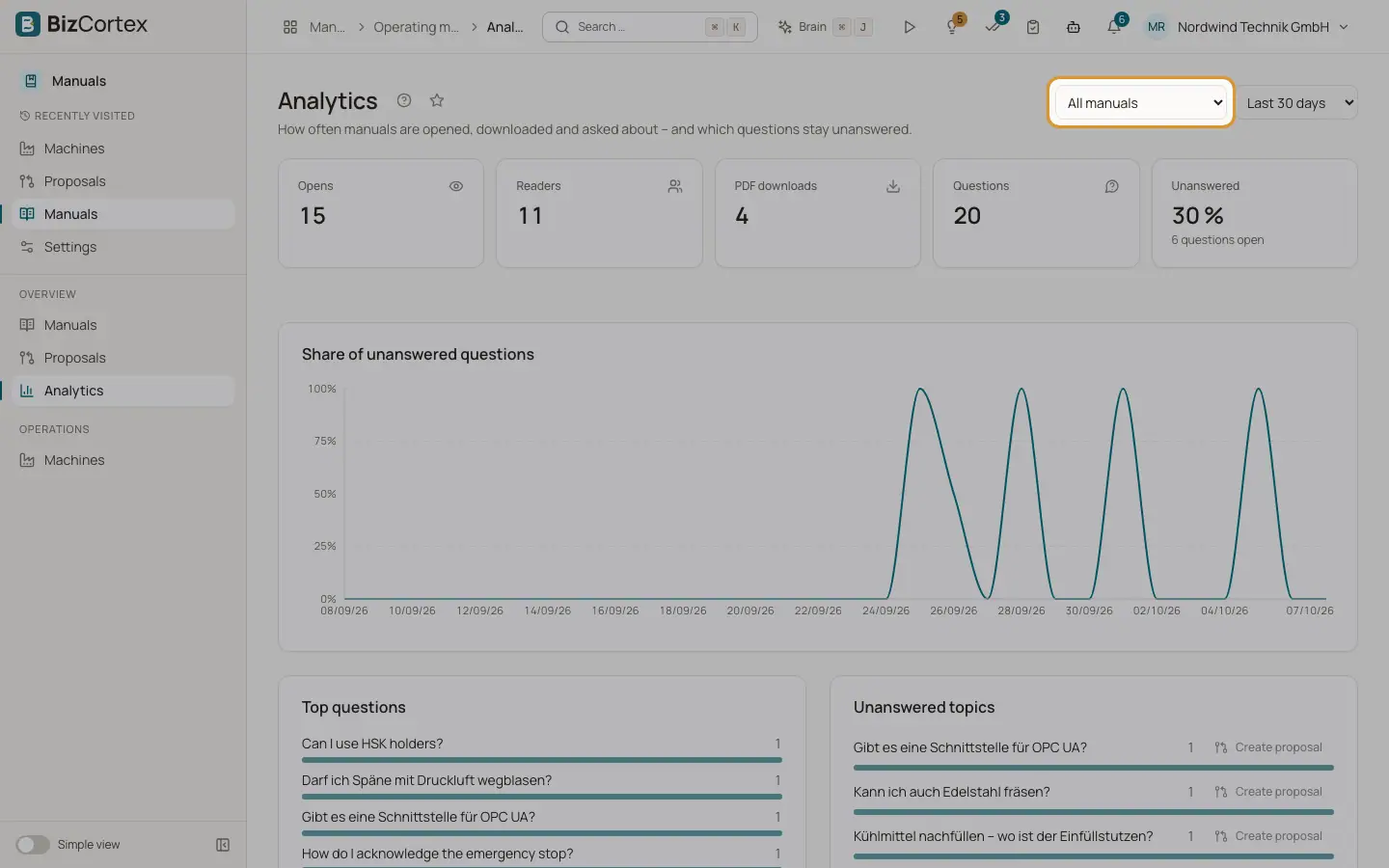Open the Brain assistant button
Viewport: 1389px width, 868px height.
pos(826,27)
